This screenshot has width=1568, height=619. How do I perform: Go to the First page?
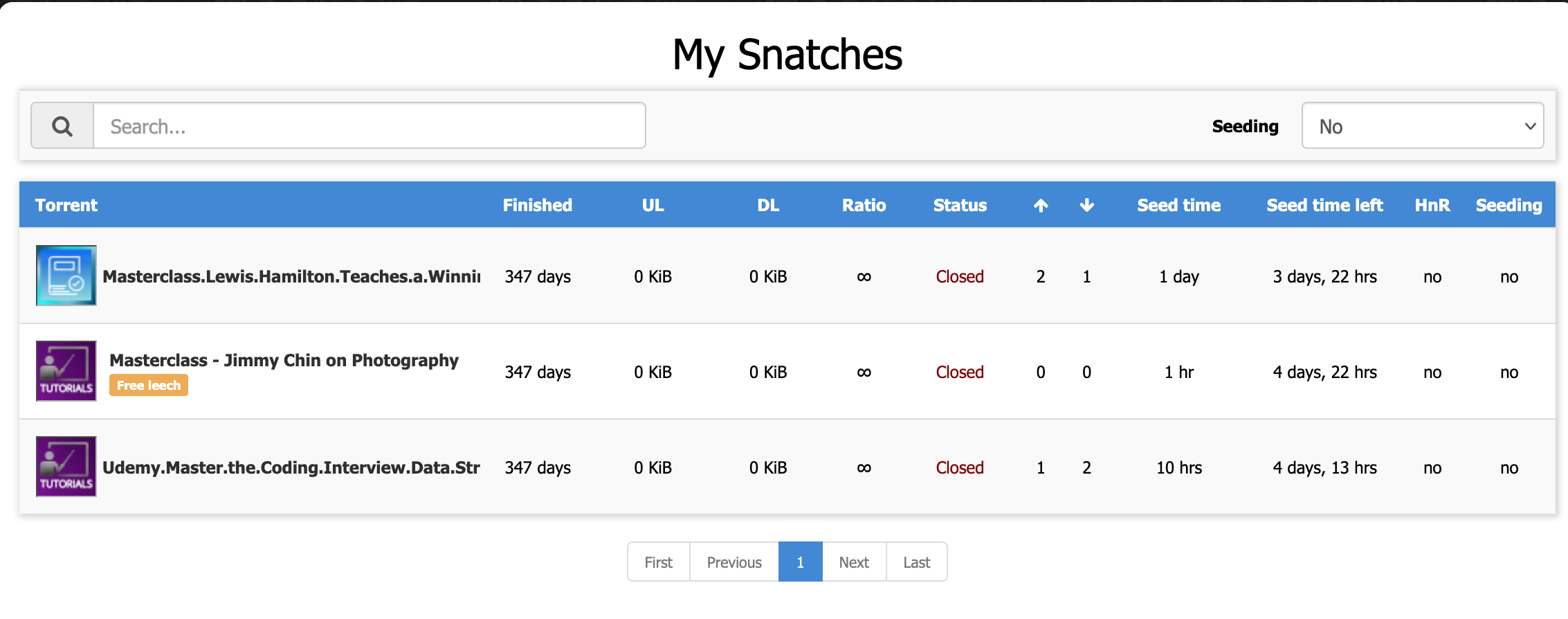point(658,562)
